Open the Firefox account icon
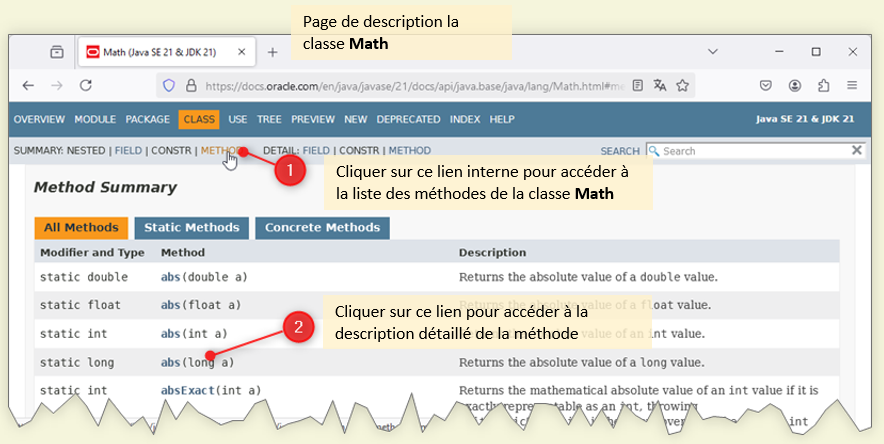The image size is (884, 444). tap(794, 86)
